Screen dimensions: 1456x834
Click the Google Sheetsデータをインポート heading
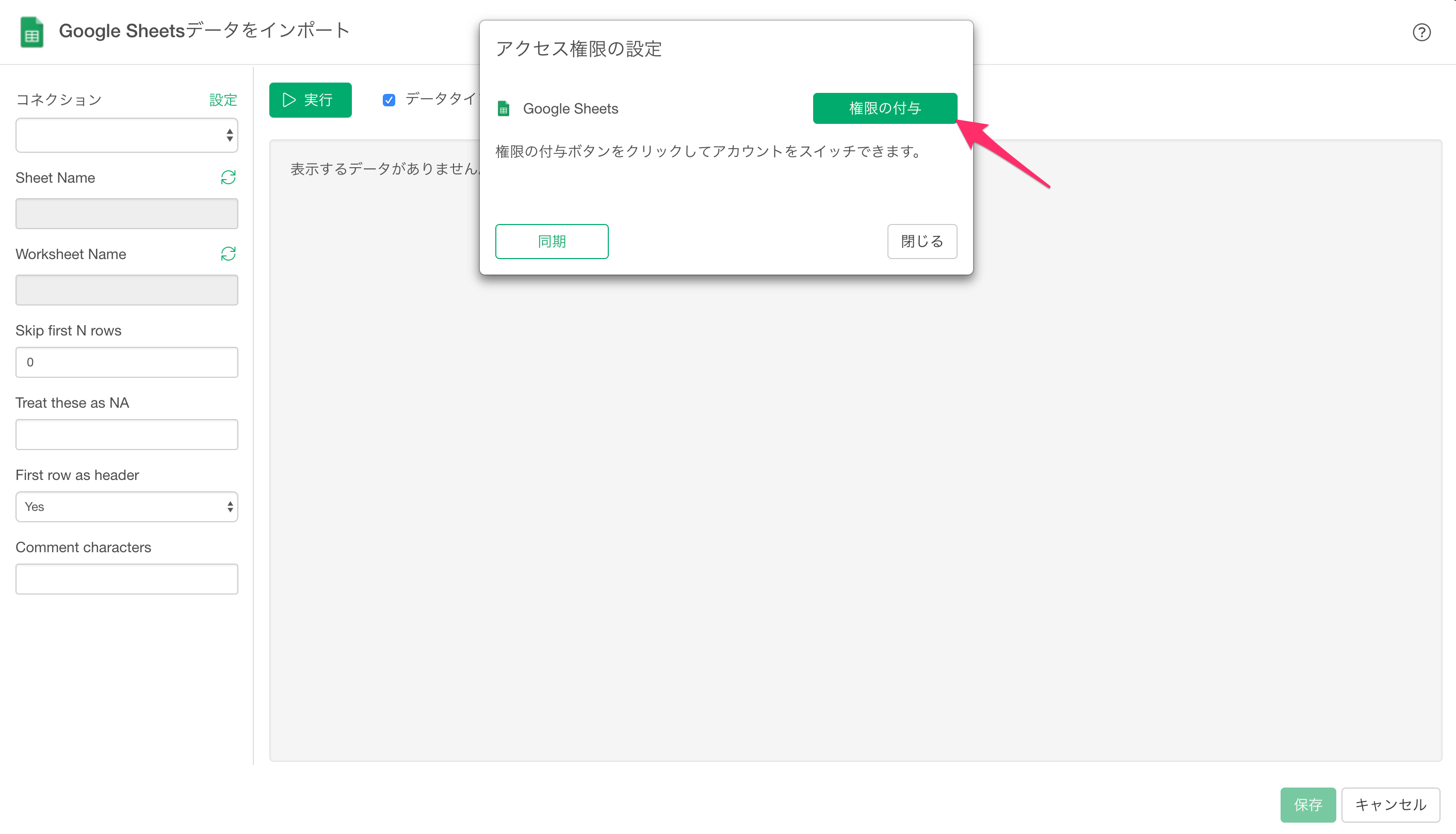(204, 30)
